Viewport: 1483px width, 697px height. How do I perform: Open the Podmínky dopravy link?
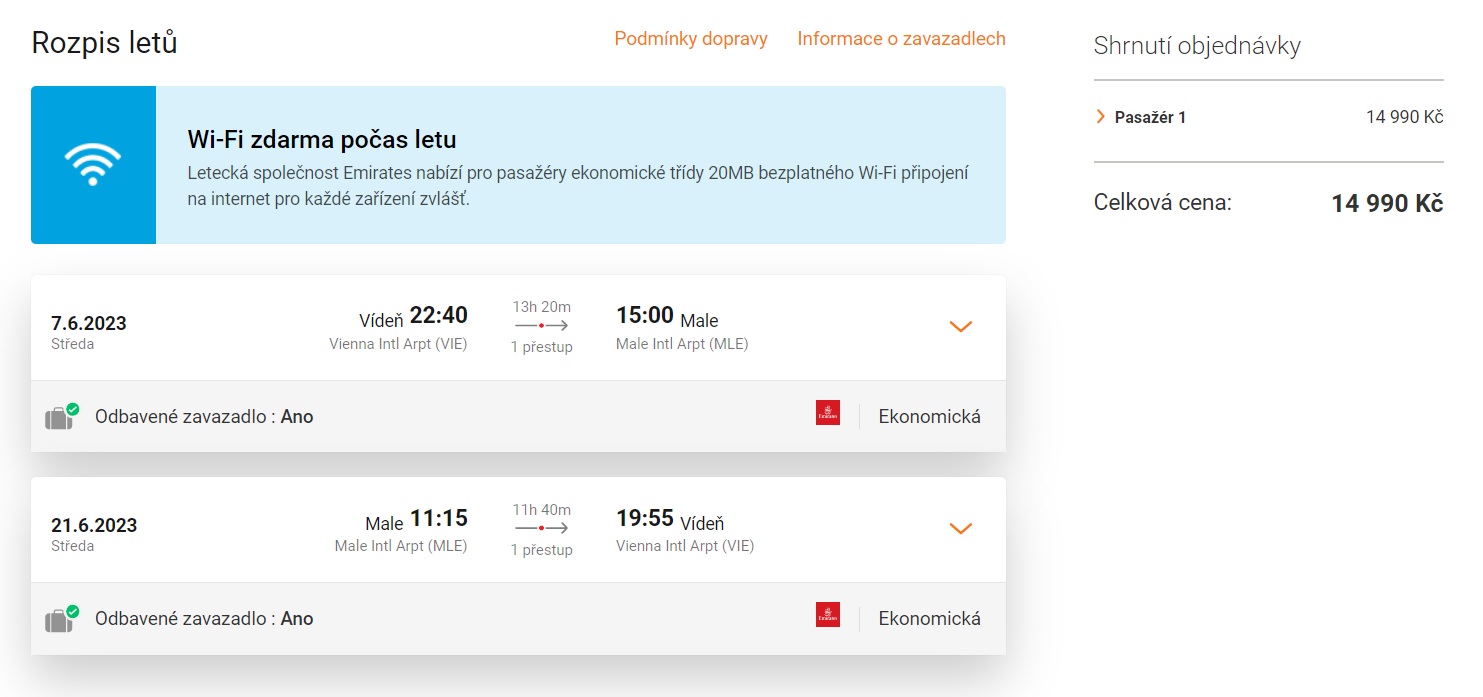pyautogui.click(x=691, y=39)
